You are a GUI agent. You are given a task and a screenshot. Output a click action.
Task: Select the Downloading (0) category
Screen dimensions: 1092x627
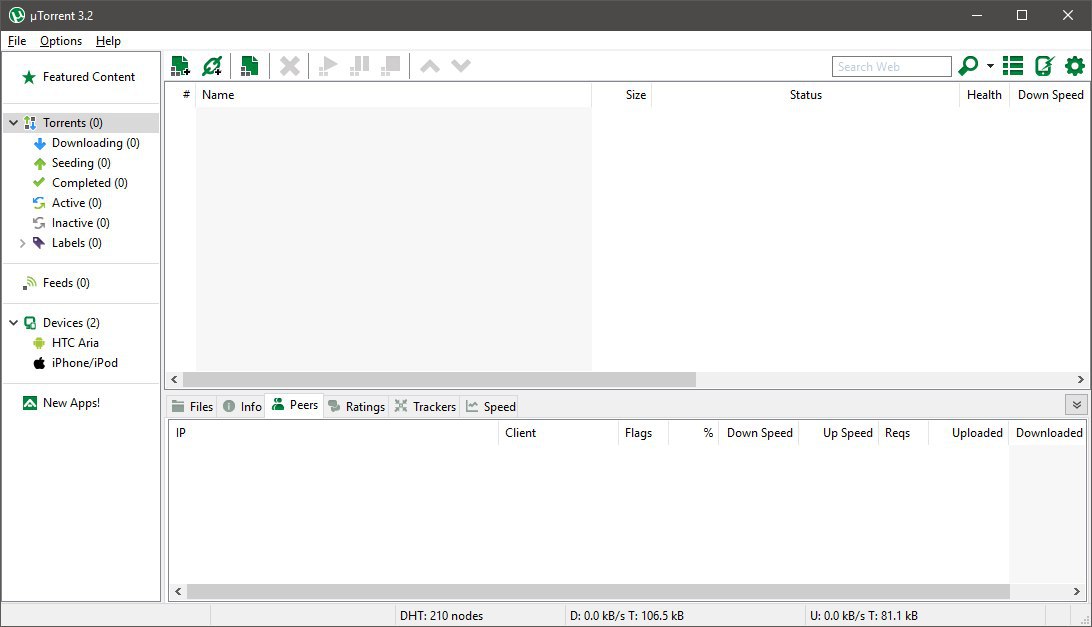[x=95, y=143]
